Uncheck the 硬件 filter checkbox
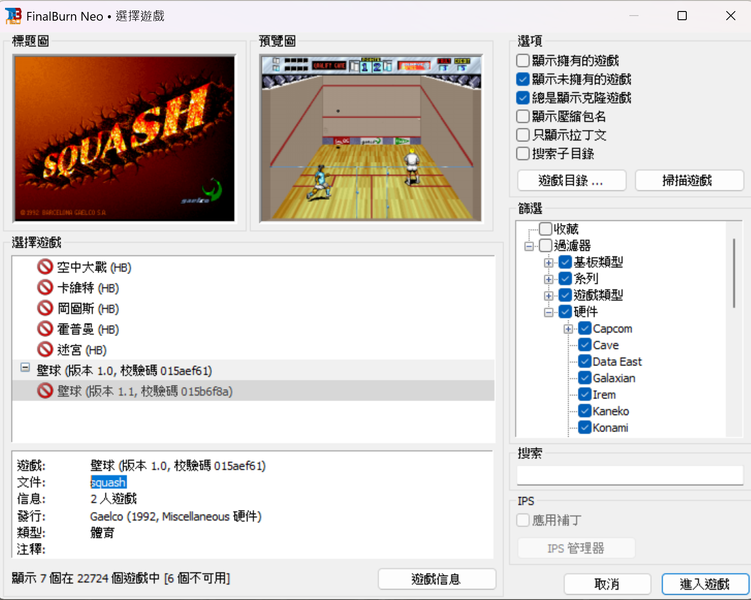Image resolution: width=751 pixels, height=600 pixels. (x=565, y=312)
